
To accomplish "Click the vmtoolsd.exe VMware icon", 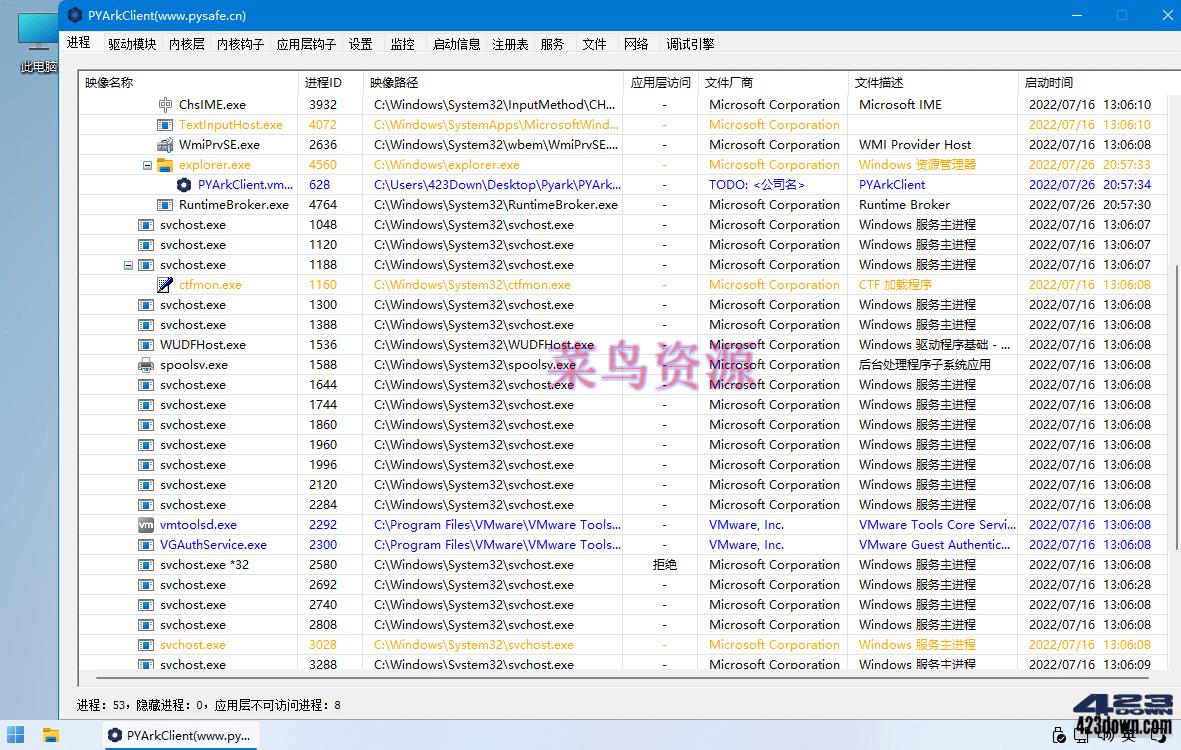I will pyautogui.click(x=145, y=524).
